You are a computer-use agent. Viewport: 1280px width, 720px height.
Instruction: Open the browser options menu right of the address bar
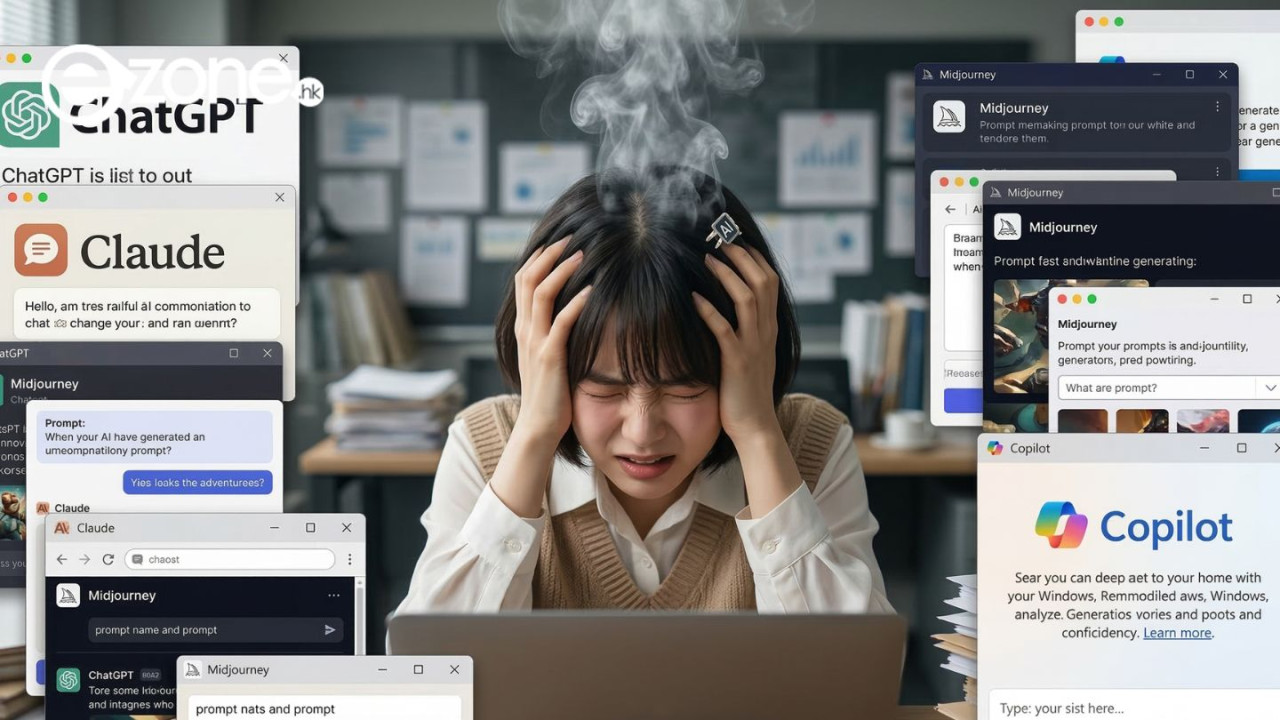click(x=350, y=559)
